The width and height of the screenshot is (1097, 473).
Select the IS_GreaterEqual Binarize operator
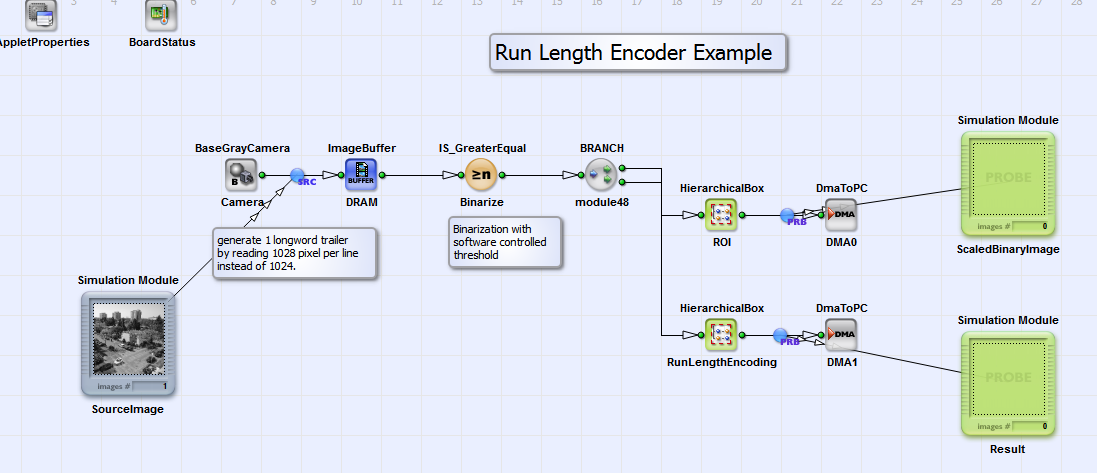[x=481, y=175]
